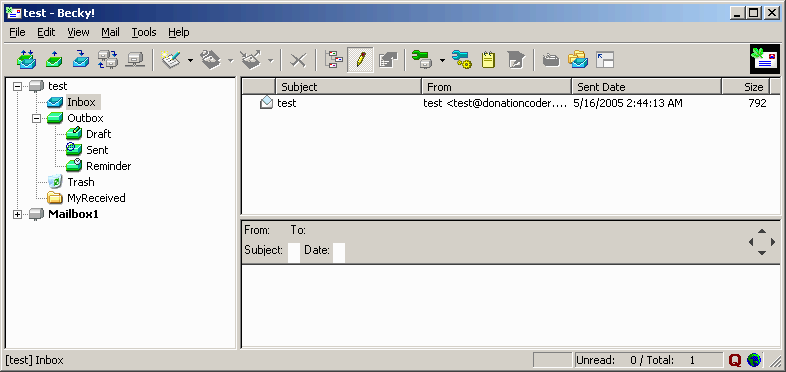Click the delete X toolbar icon
The width and height of the screenshot is (786, 372).
pos(298,60)
